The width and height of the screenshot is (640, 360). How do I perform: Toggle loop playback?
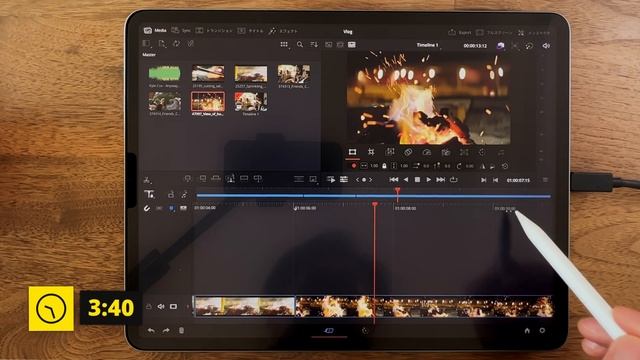tap(453, 180)
